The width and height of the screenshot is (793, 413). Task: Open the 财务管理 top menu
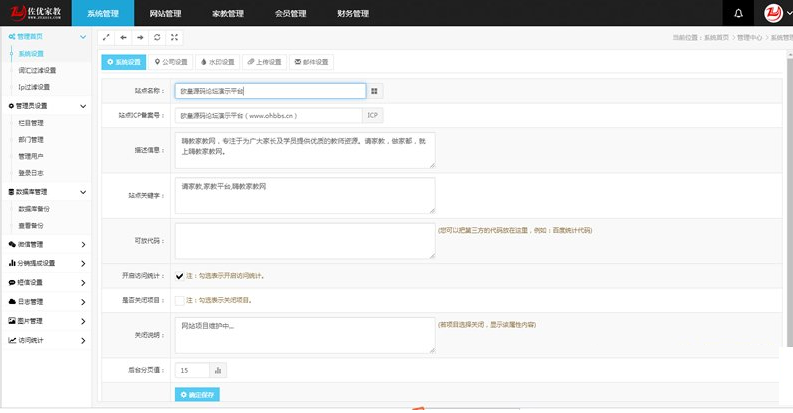tap(353, 13)
